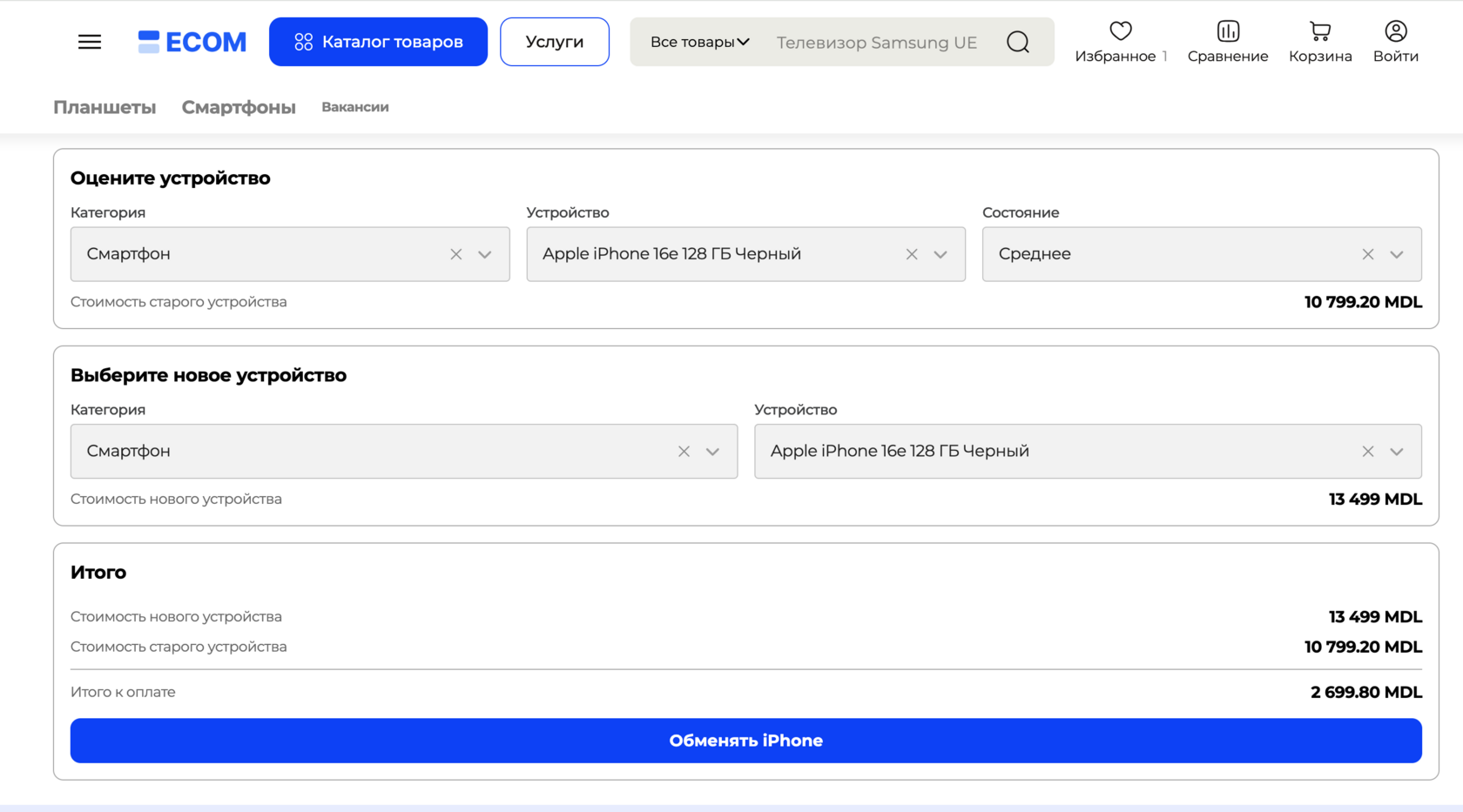Image resolution: width=1463 pixels, height=812 pixels.
Task: Click the 2 699.80 MDL total
Action: (1366, 692)
